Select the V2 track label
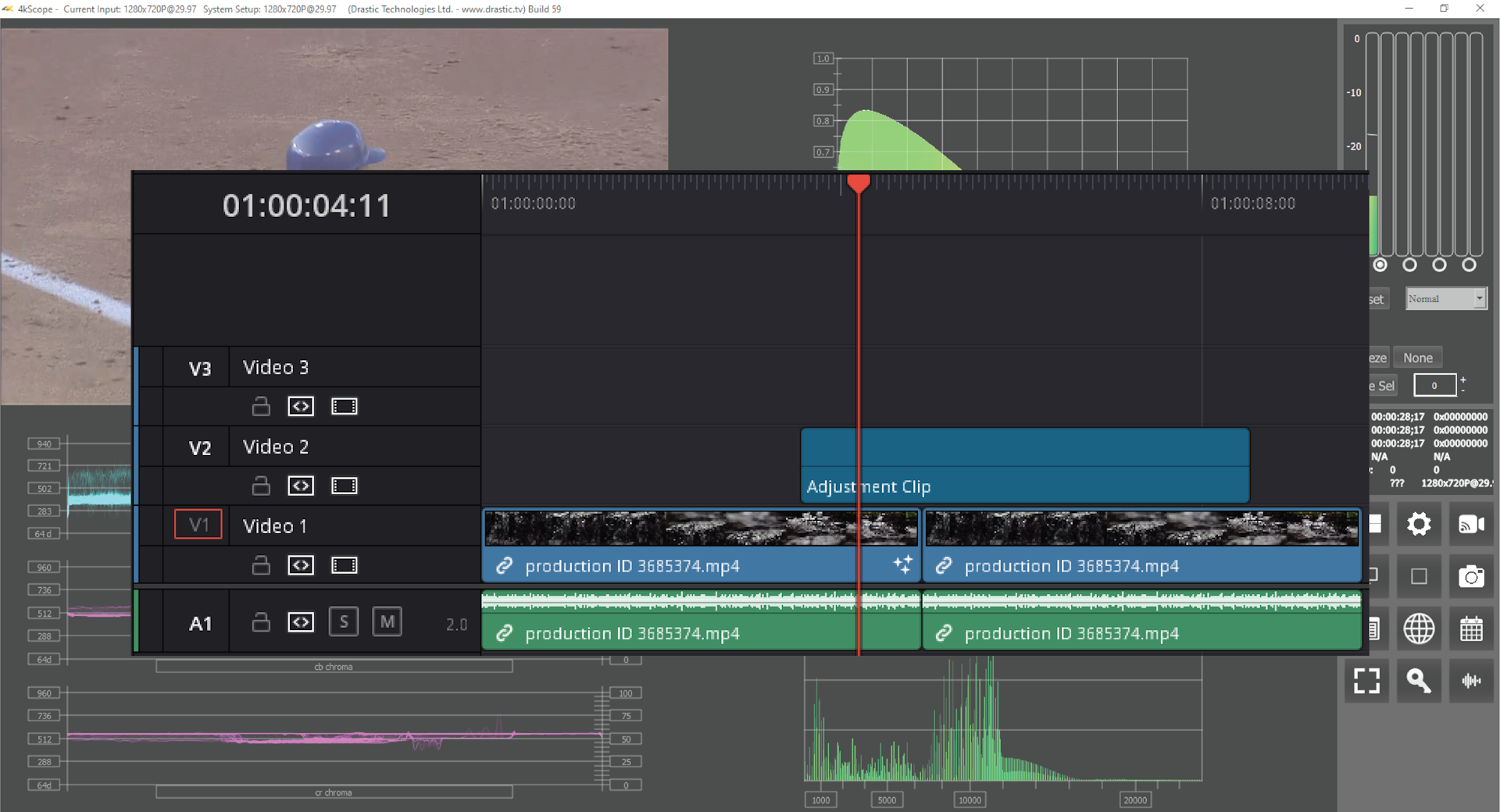The height and width of the screenshot is (812, 1500). tap(200, 447)
